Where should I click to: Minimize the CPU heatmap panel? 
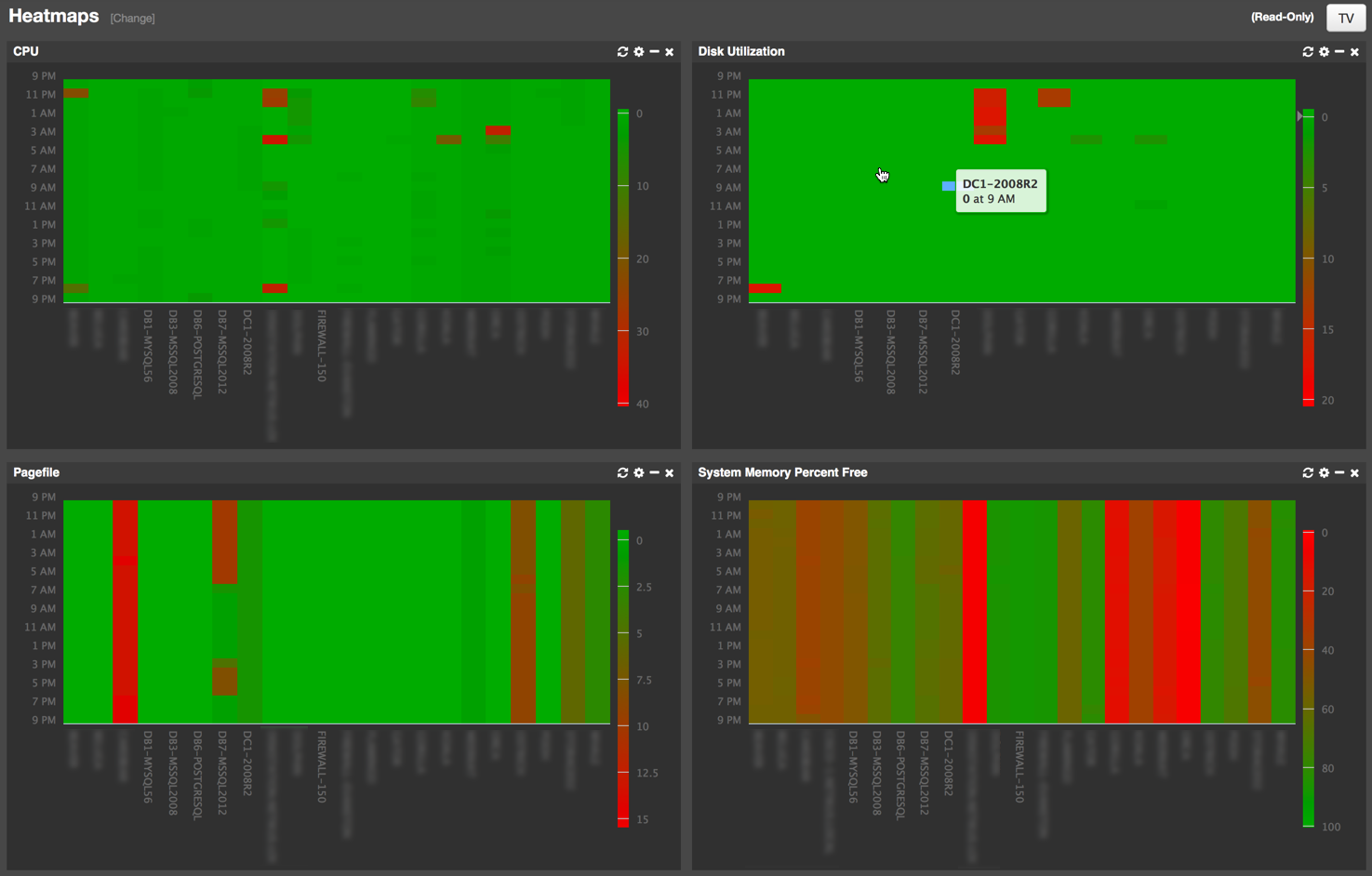click(x=654, y=52)
